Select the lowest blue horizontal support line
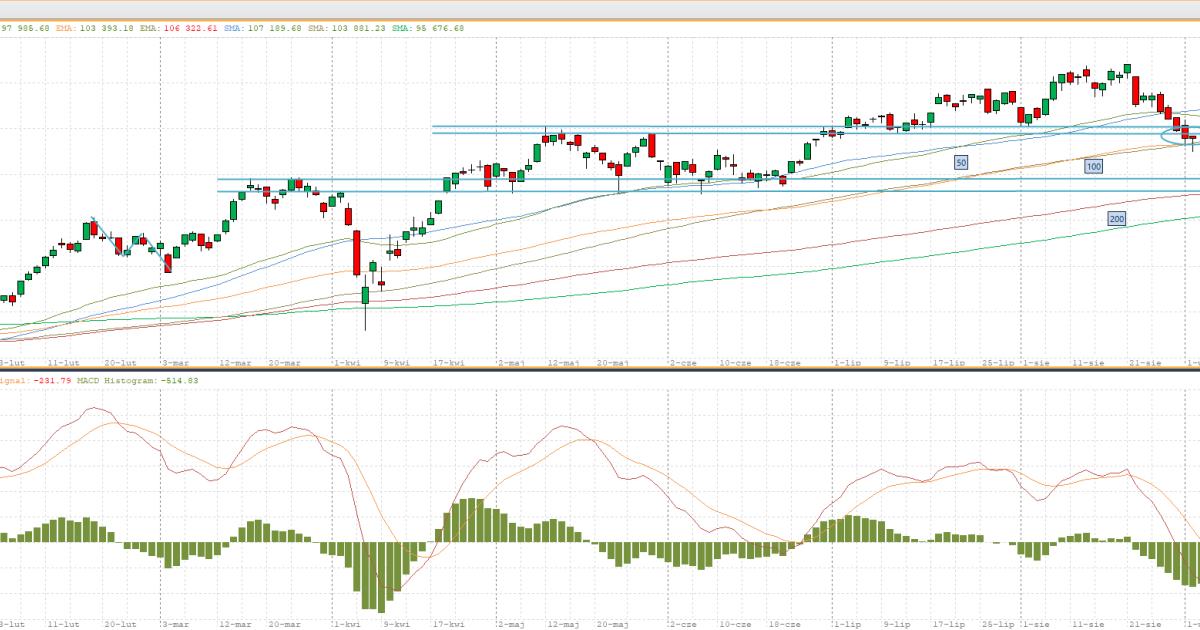 (700, 191)
